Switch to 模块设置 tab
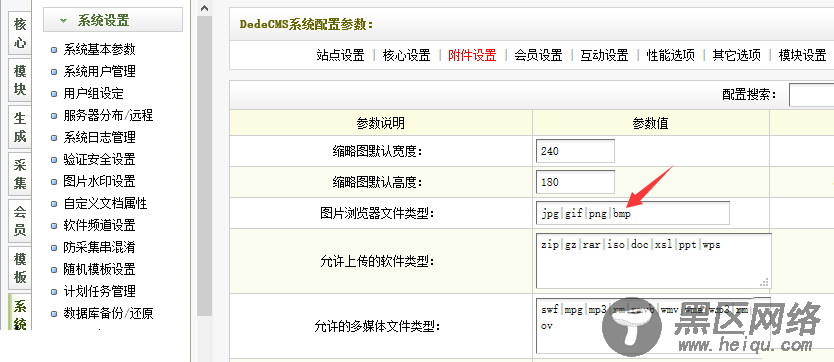 pos(803,55)
